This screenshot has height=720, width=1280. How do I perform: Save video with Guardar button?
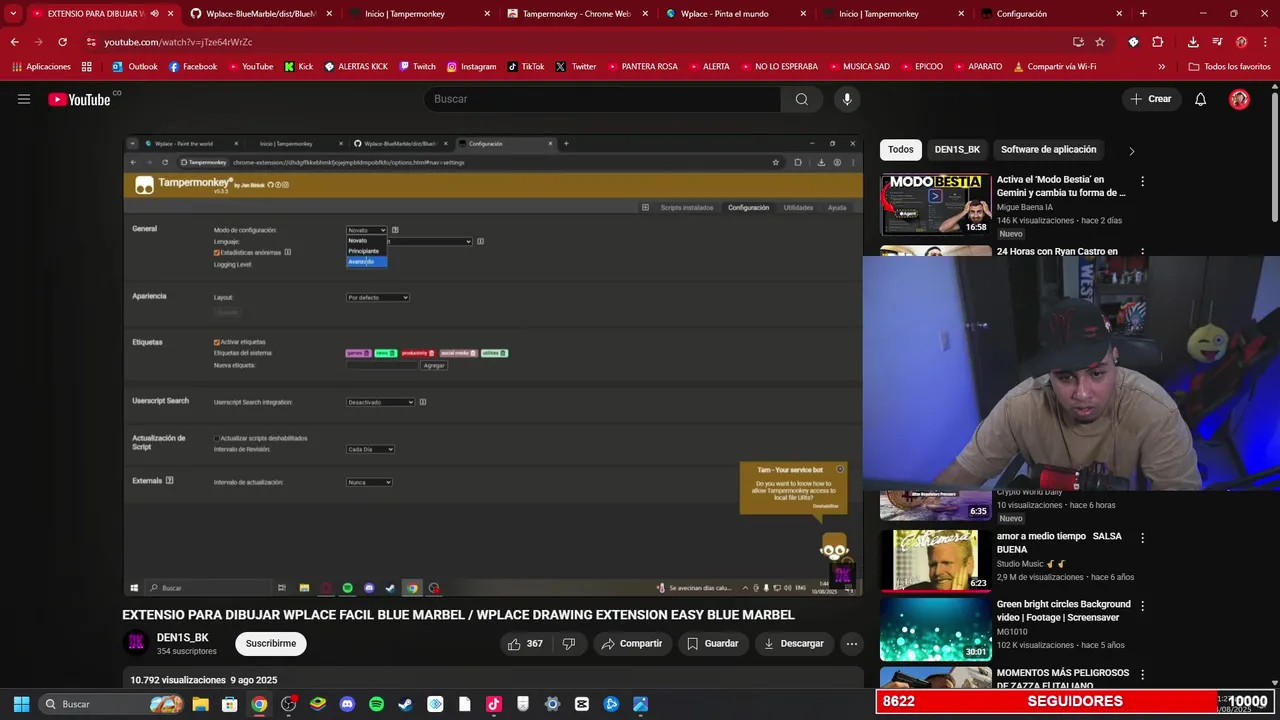[x=712, y=644]
